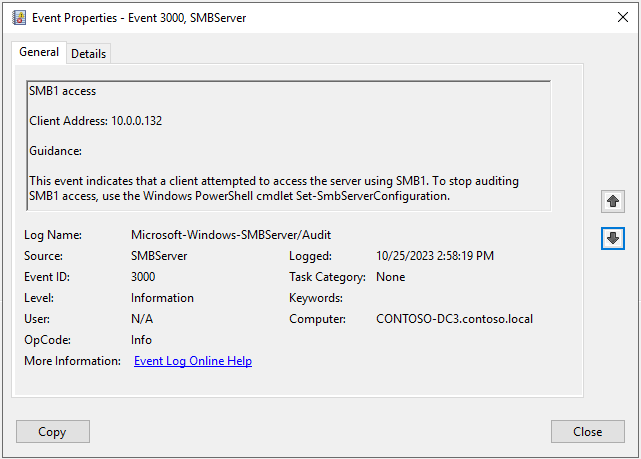This screenshot has height=459, width=641.
Task: Click the Log Name value Microsoft-Windows-SMBServer/Audit
Action: (x=231, y=235)
